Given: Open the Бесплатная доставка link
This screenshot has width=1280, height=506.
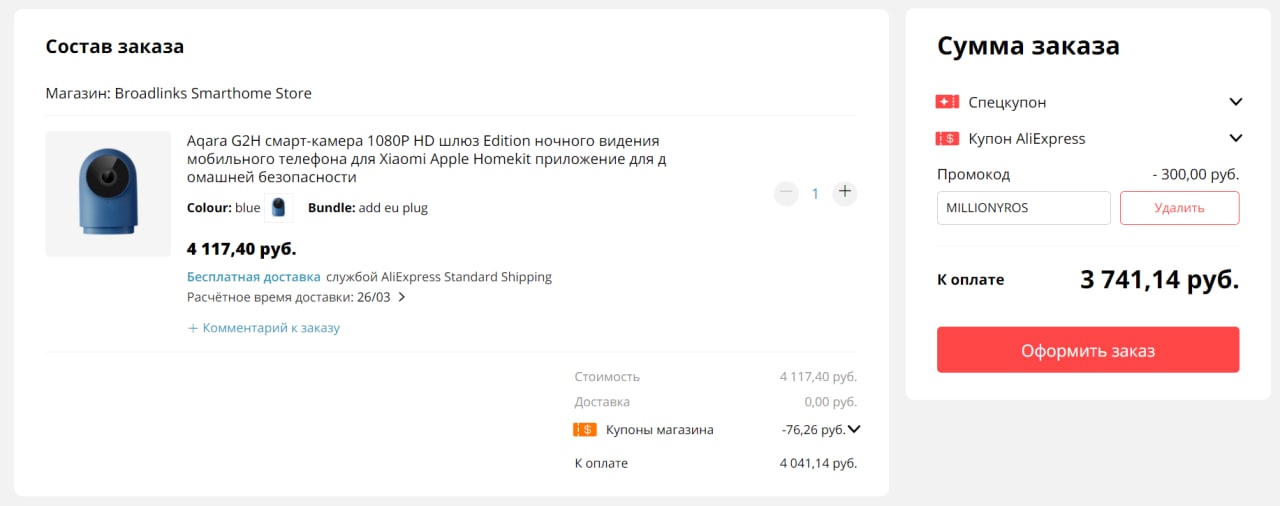Looking at the screenshot, I should pos(254,277).
